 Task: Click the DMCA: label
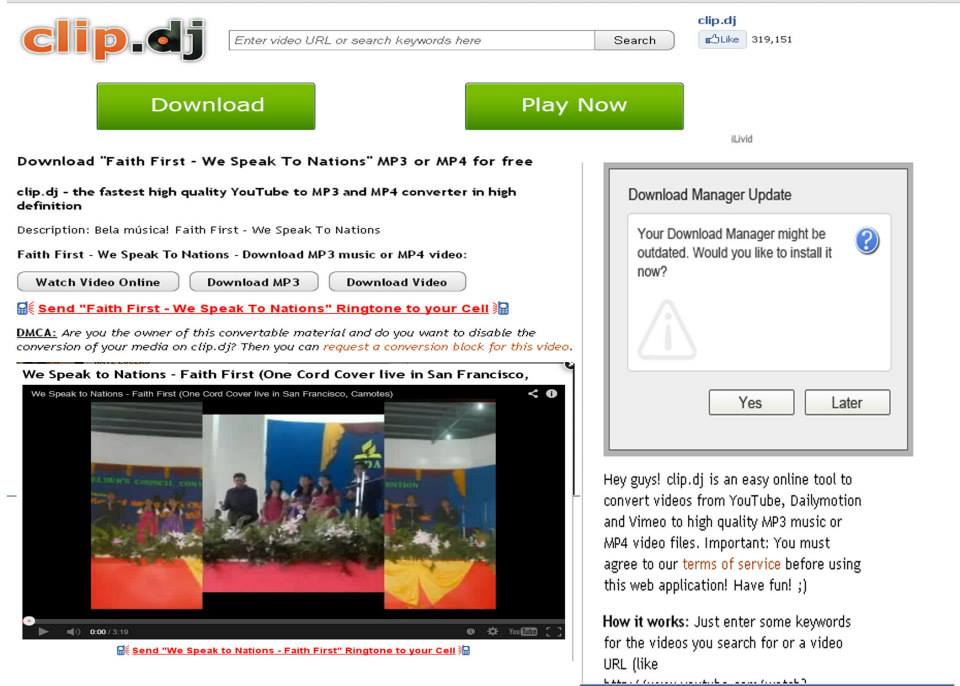pos(36,333)
